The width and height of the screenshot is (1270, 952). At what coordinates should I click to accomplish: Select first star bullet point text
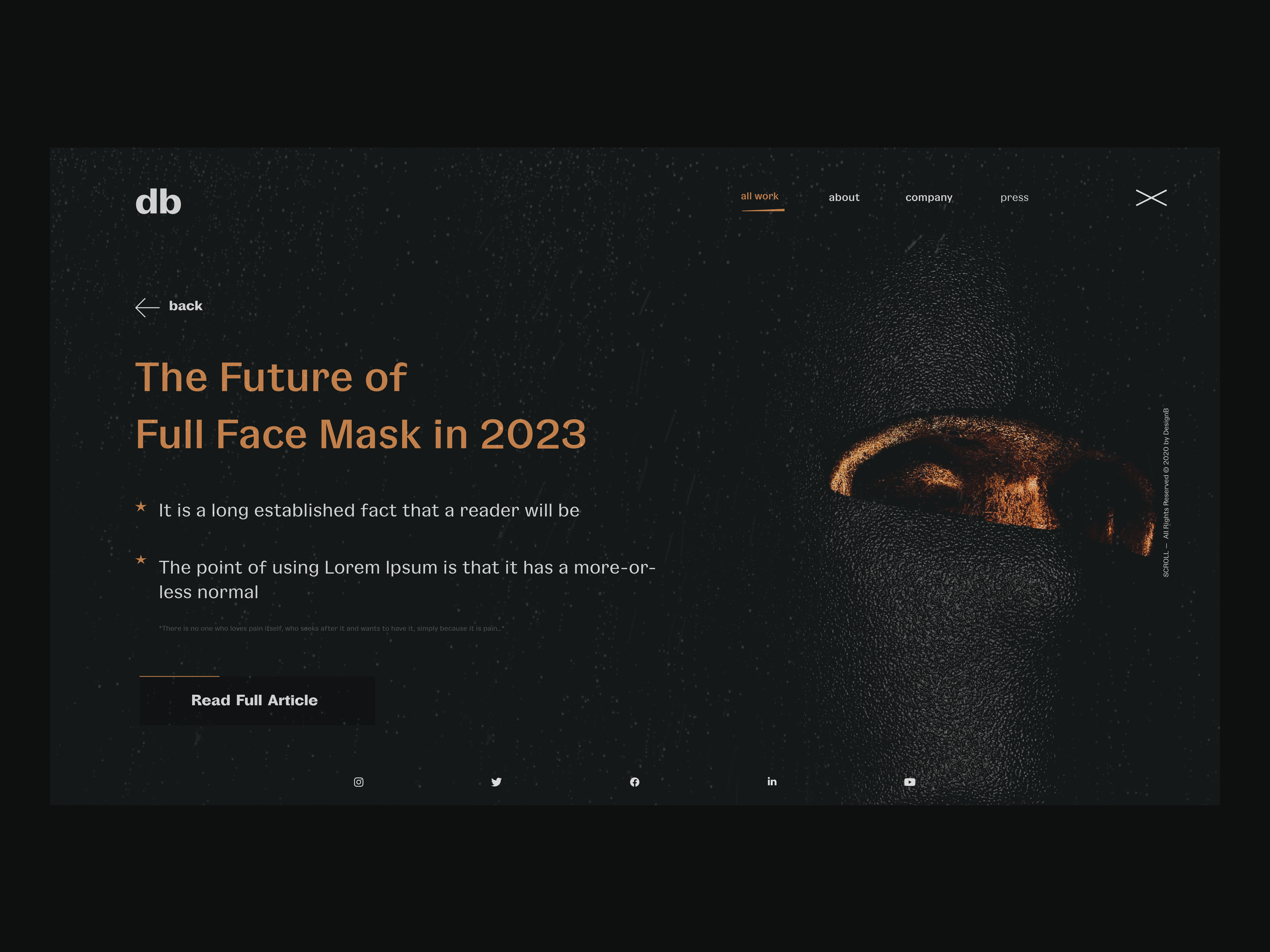pos(369,510)
